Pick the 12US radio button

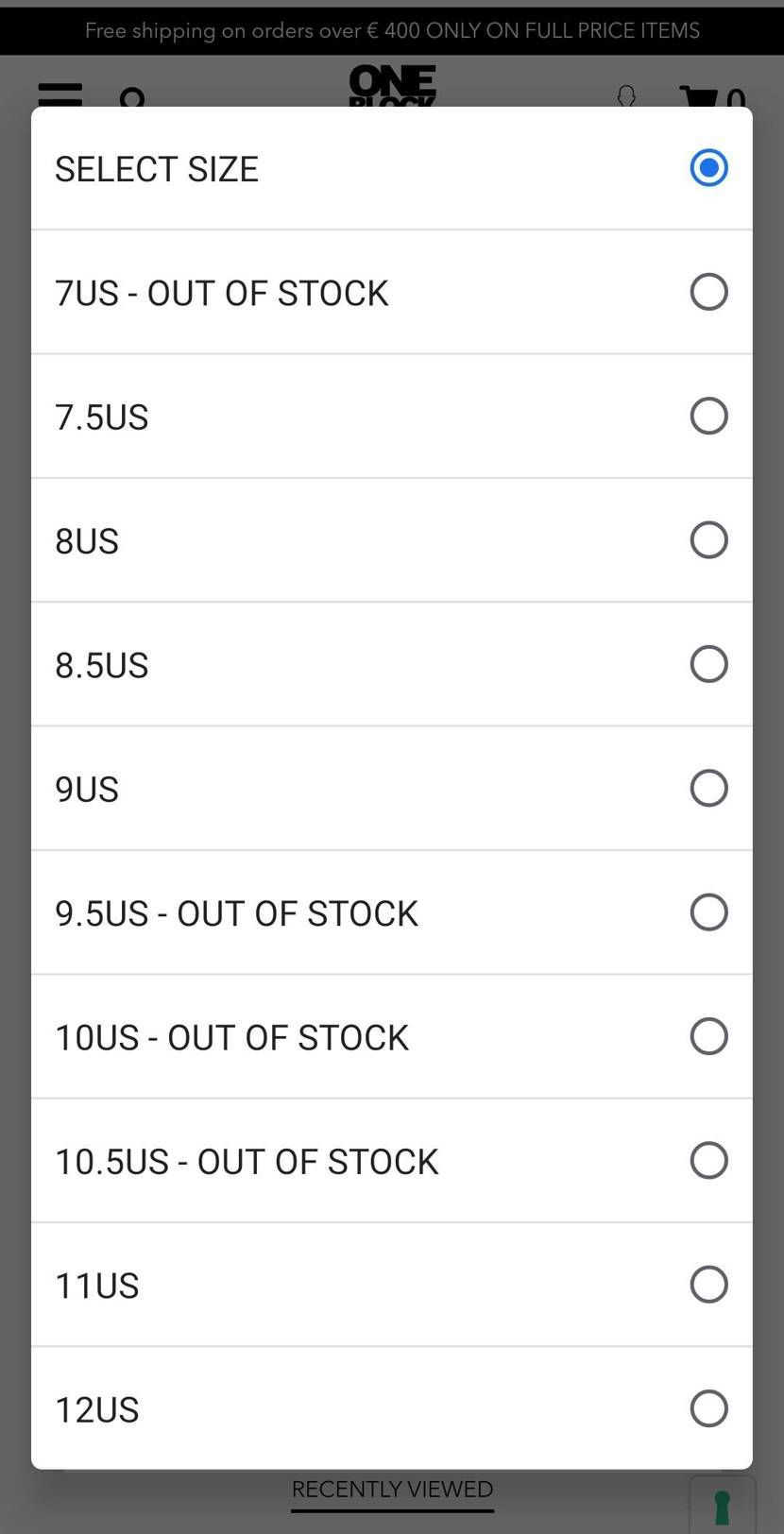pos(708,1408)
